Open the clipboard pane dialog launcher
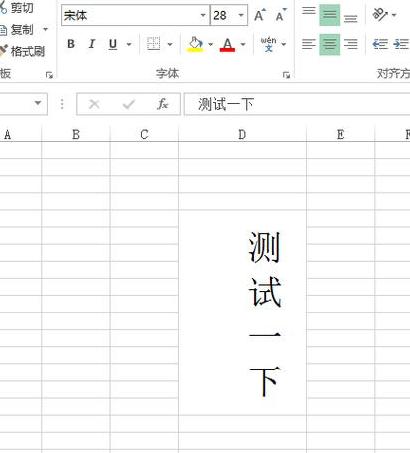Screen dimensions: 410x453 pyautogui.click(x=49, y=75)
